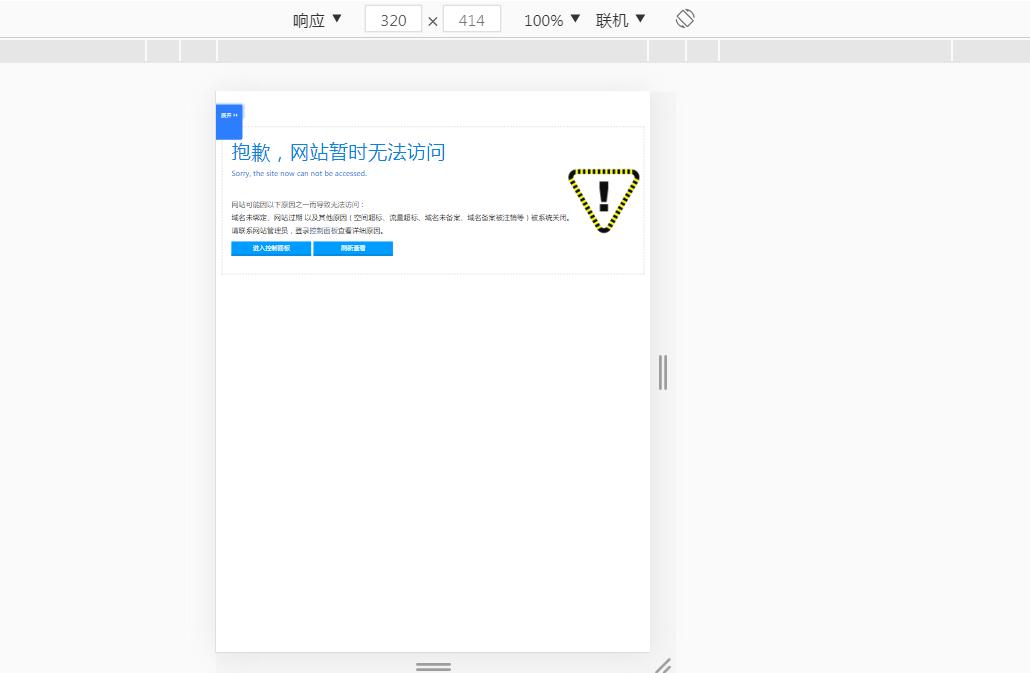Click the right edge viewport resize handle

(x=662, y=372)
